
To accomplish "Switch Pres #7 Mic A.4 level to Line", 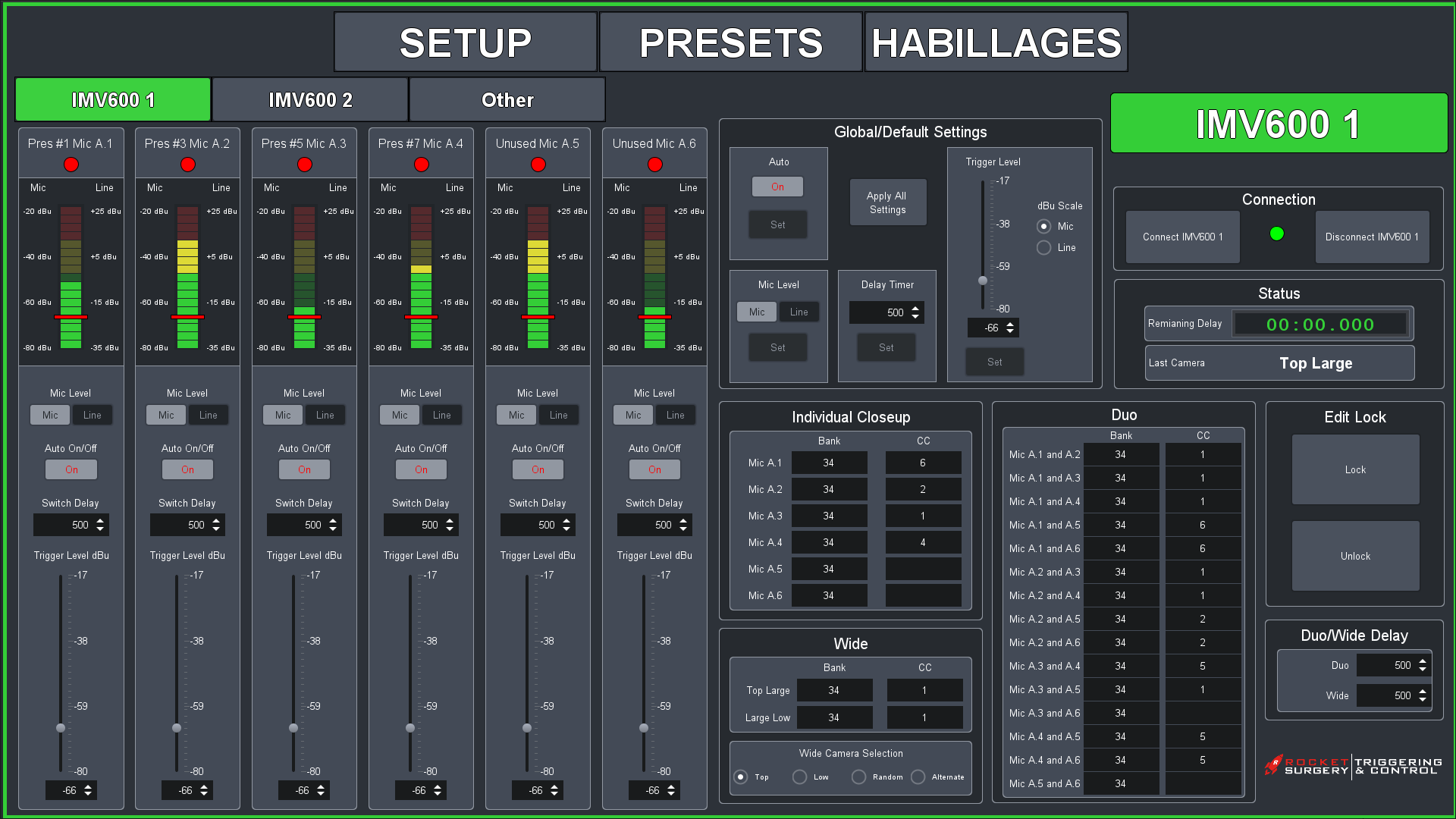I will (x=441, y=416).
